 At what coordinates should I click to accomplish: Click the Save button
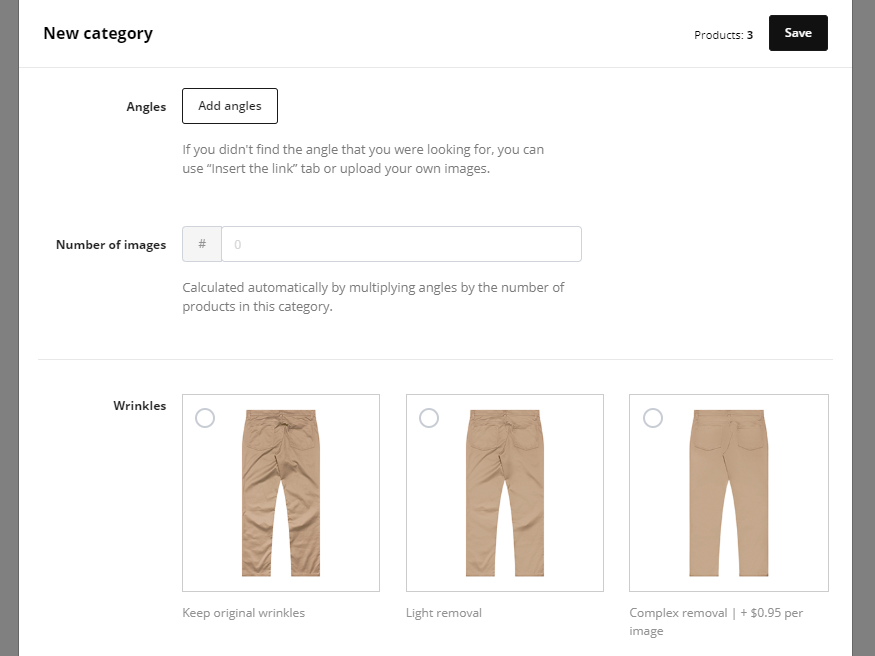[x=798, y=33]
